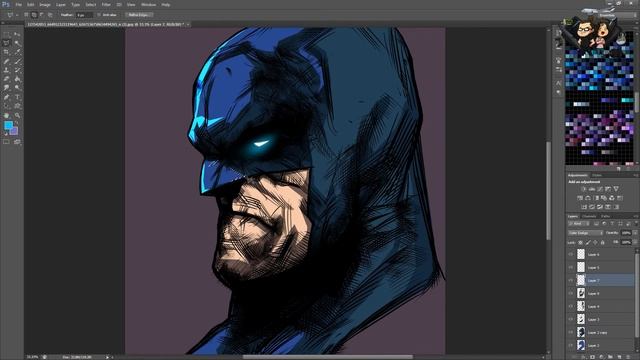Open the Filter menu

pos(106,4)
